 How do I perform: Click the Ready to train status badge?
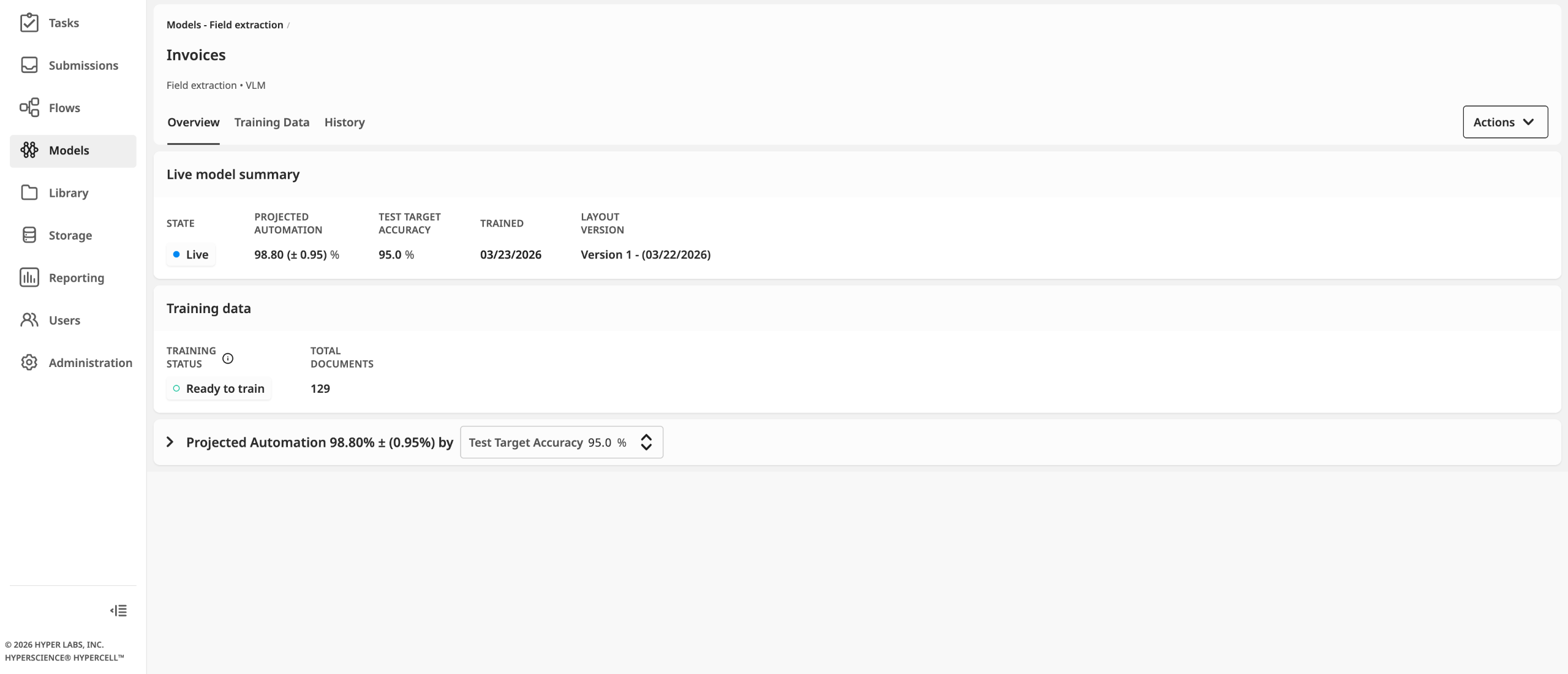219,389
